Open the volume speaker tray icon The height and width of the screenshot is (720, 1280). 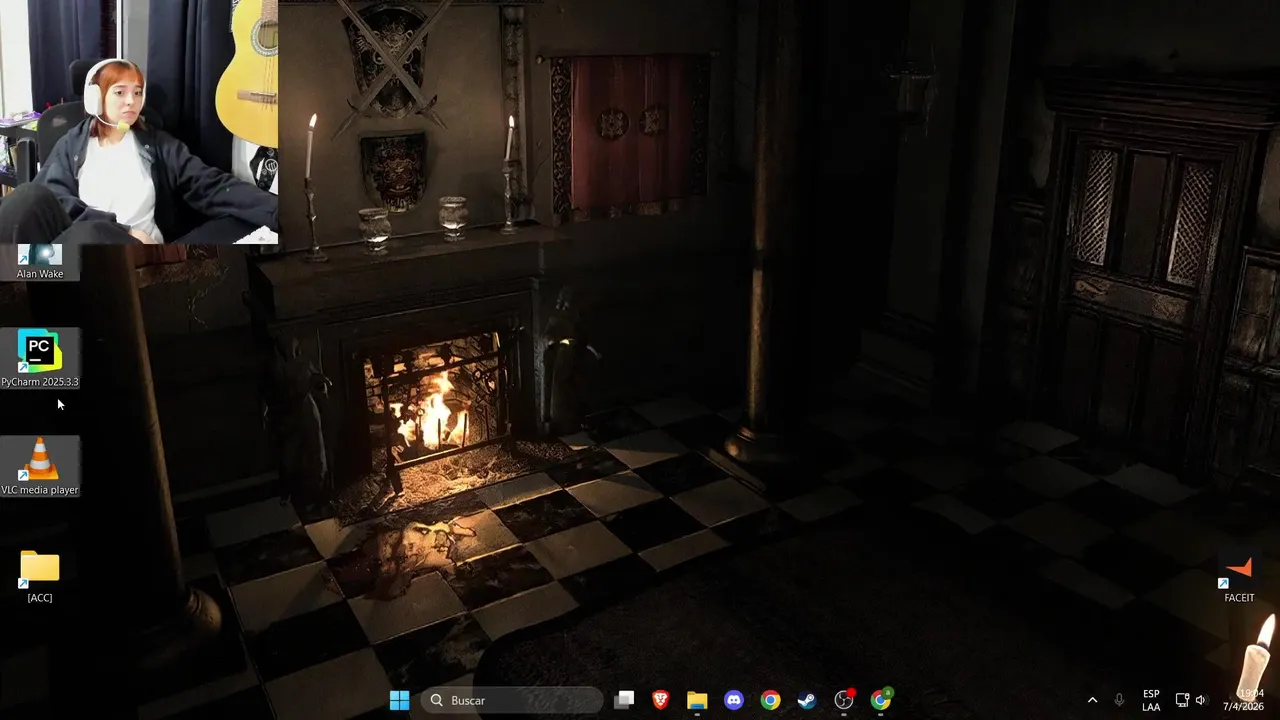tap(1201, 700)
